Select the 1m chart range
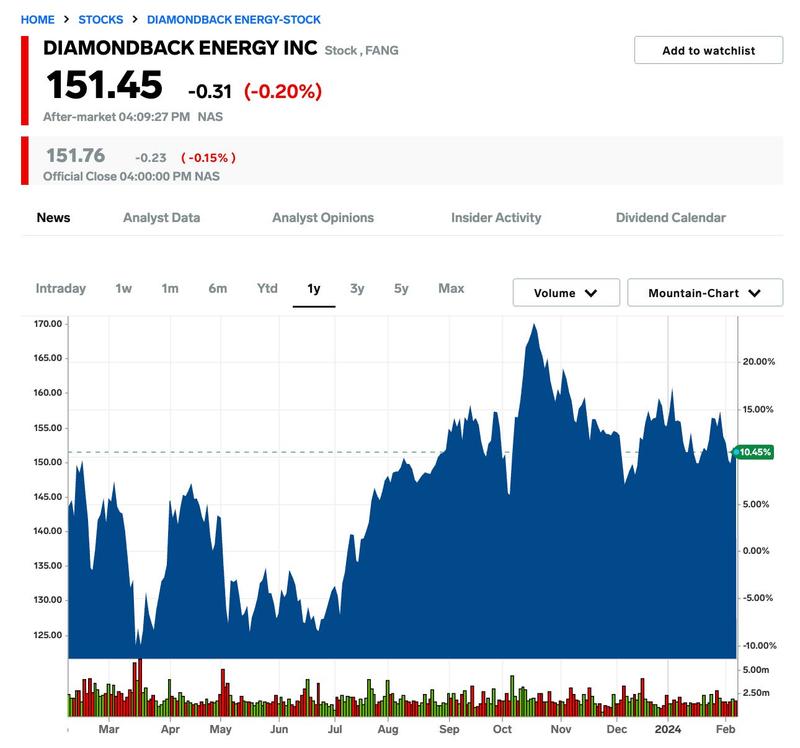 click(x=170, y=289)
